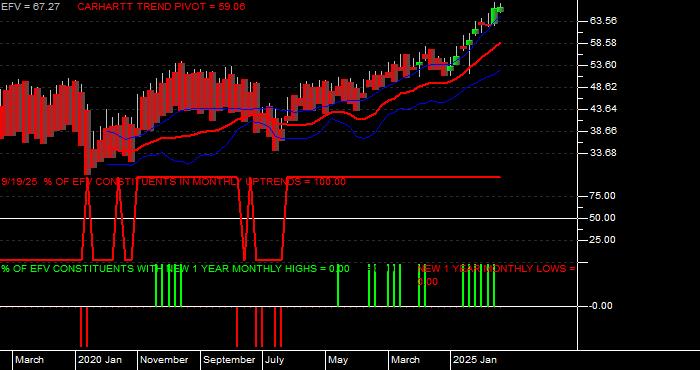Select the 33.68 price axis value
Viewport: 700px width, 370px height.
click(x=604, y=153)
